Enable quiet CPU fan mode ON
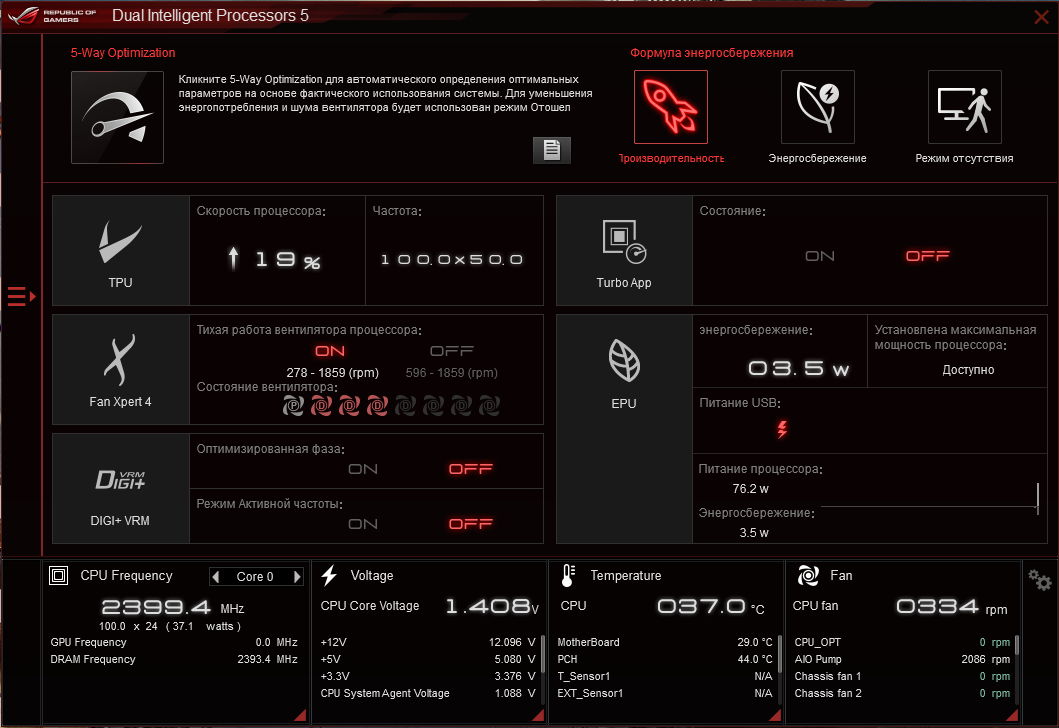Image resolution: width=1059 pixels, height=728 pixels. (x=330, y=351)
